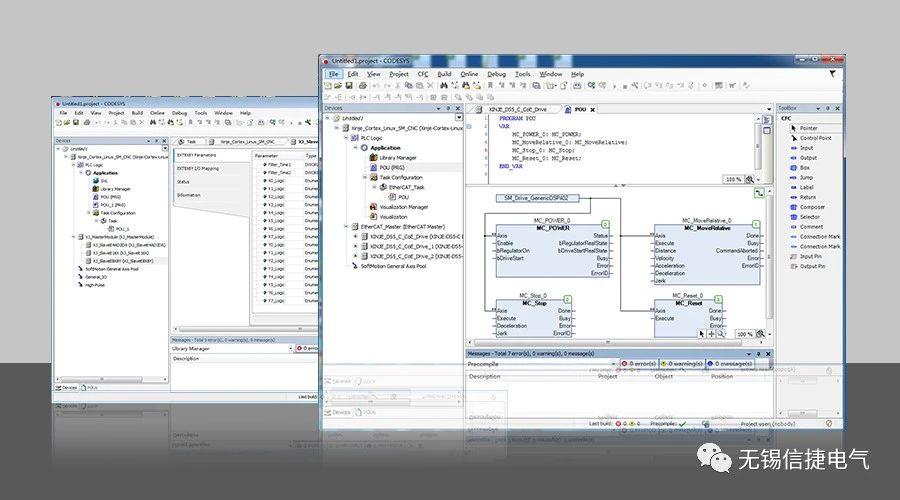Open the Precompile category dropdown in Messages
Image resolution: width=900 pixels, height=500 pixels.
click(x=614, y=364)
